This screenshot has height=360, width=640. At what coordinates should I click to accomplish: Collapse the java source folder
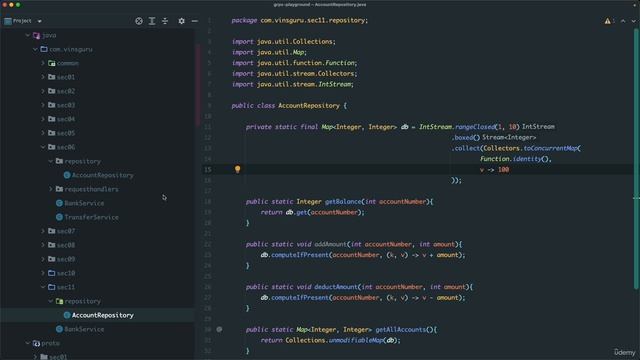(x=28, y=36)
